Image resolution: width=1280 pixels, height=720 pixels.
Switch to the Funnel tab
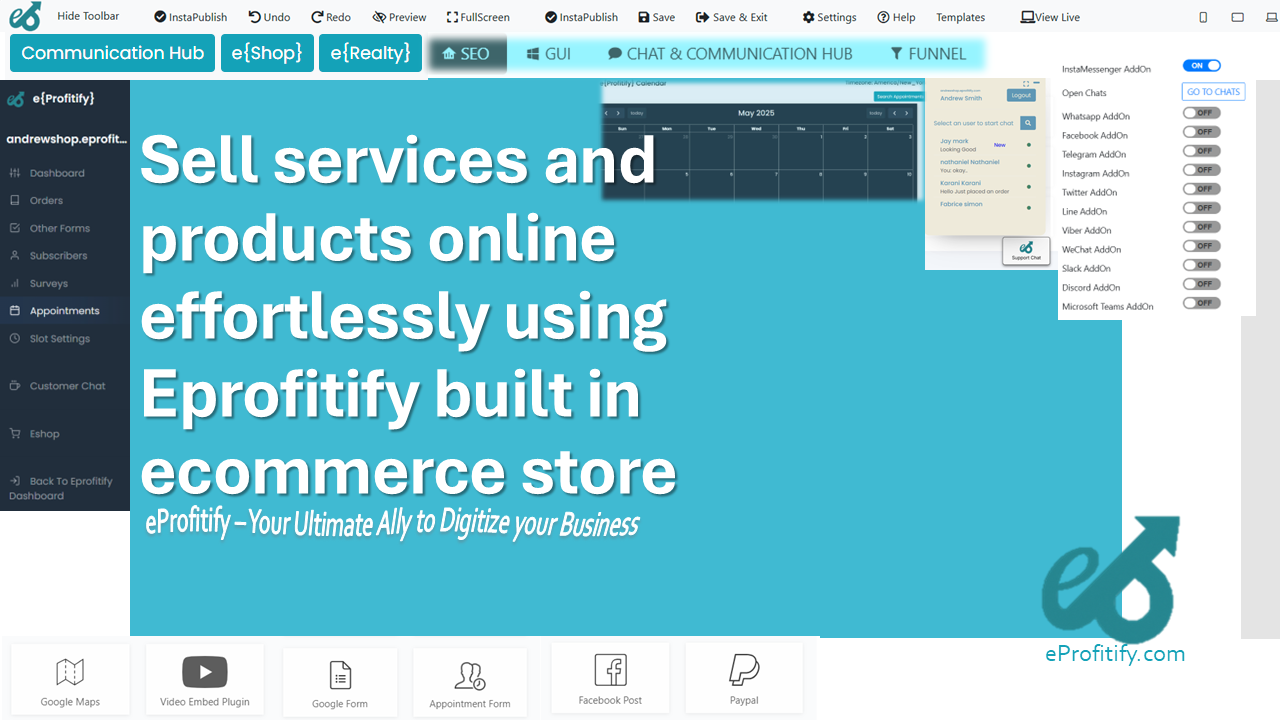[x=928, y=54]
